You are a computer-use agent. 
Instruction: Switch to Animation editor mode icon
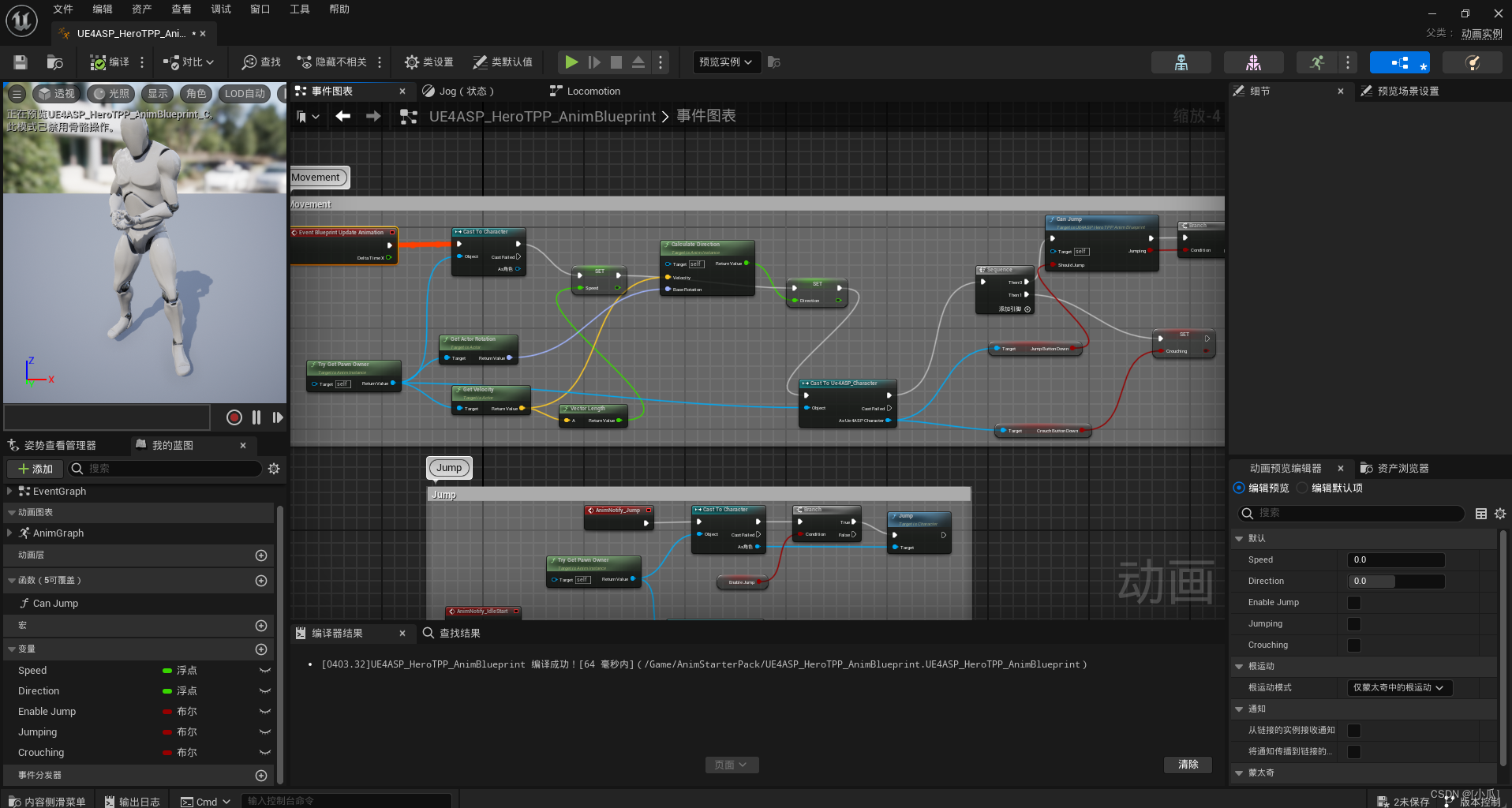pyautogui.click(x=1317, y=62)
